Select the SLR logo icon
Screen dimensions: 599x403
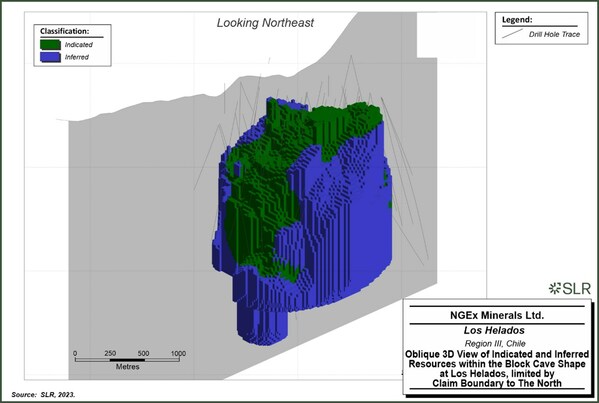coord(554,288)
